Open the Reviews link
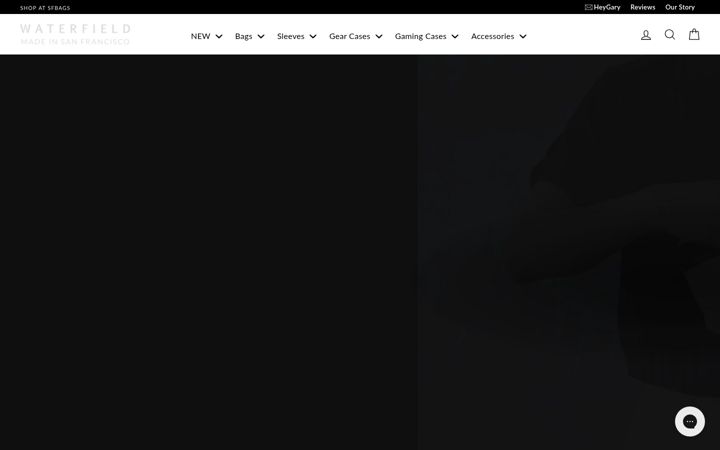The height and width of the screenshot is (450, 720). [642, 7]
